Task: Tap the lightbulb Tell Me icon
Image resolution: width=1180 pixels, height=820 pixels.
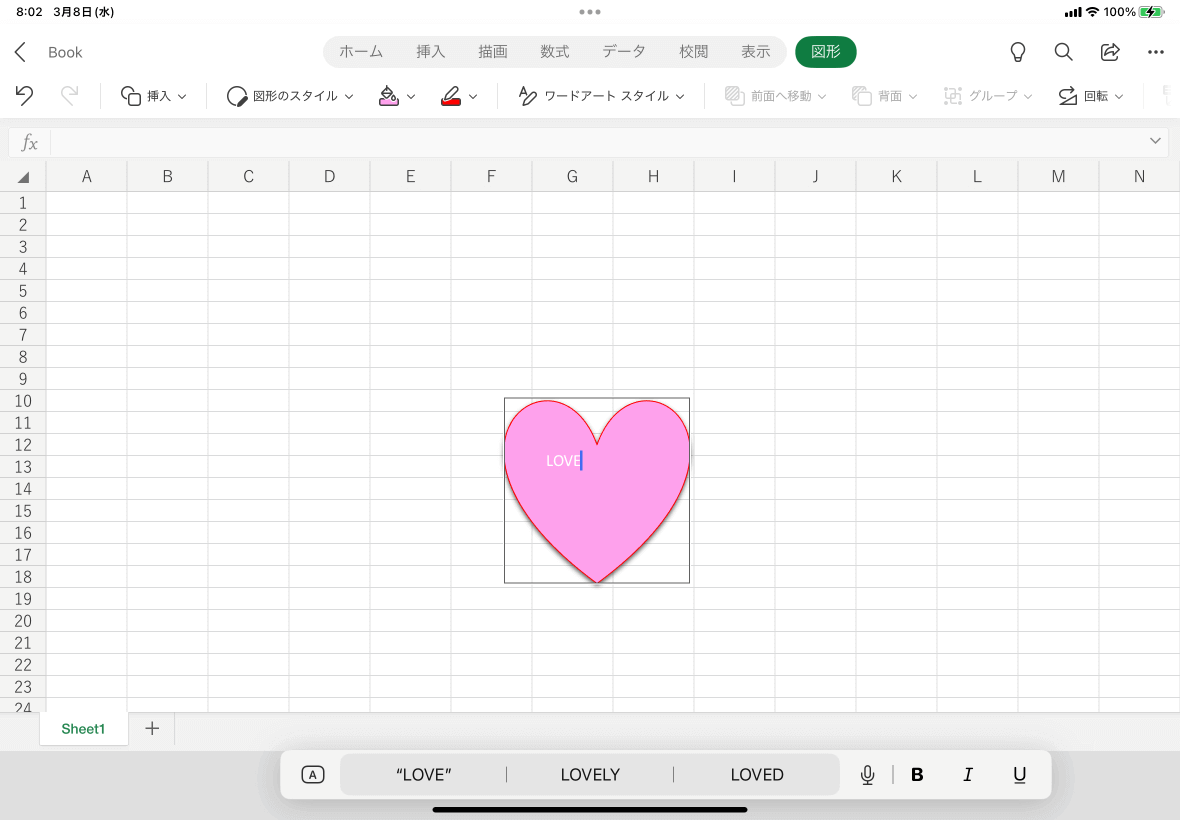Action: [x=1017, y=52]
